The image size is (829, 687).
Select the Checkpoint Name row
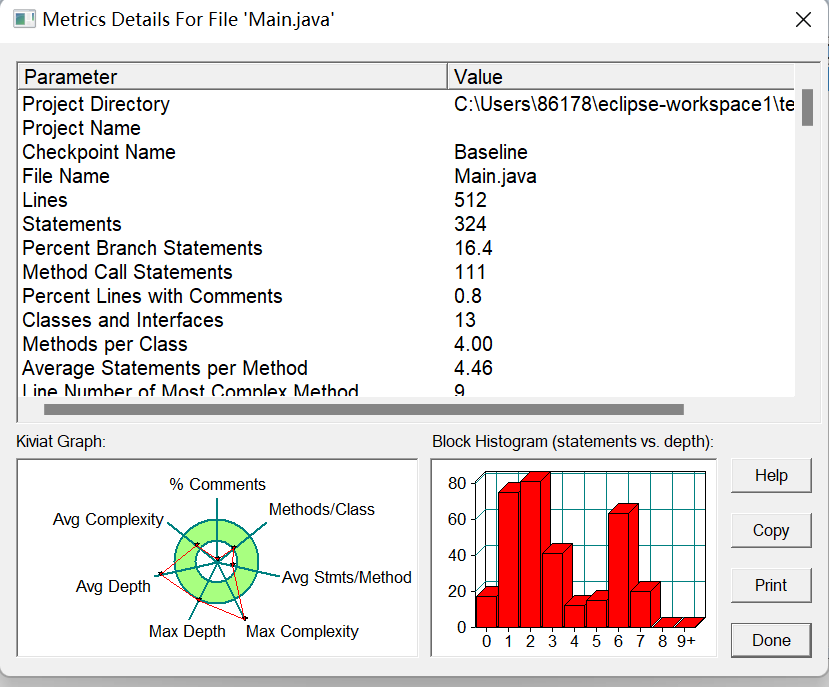tap(407, 152)
